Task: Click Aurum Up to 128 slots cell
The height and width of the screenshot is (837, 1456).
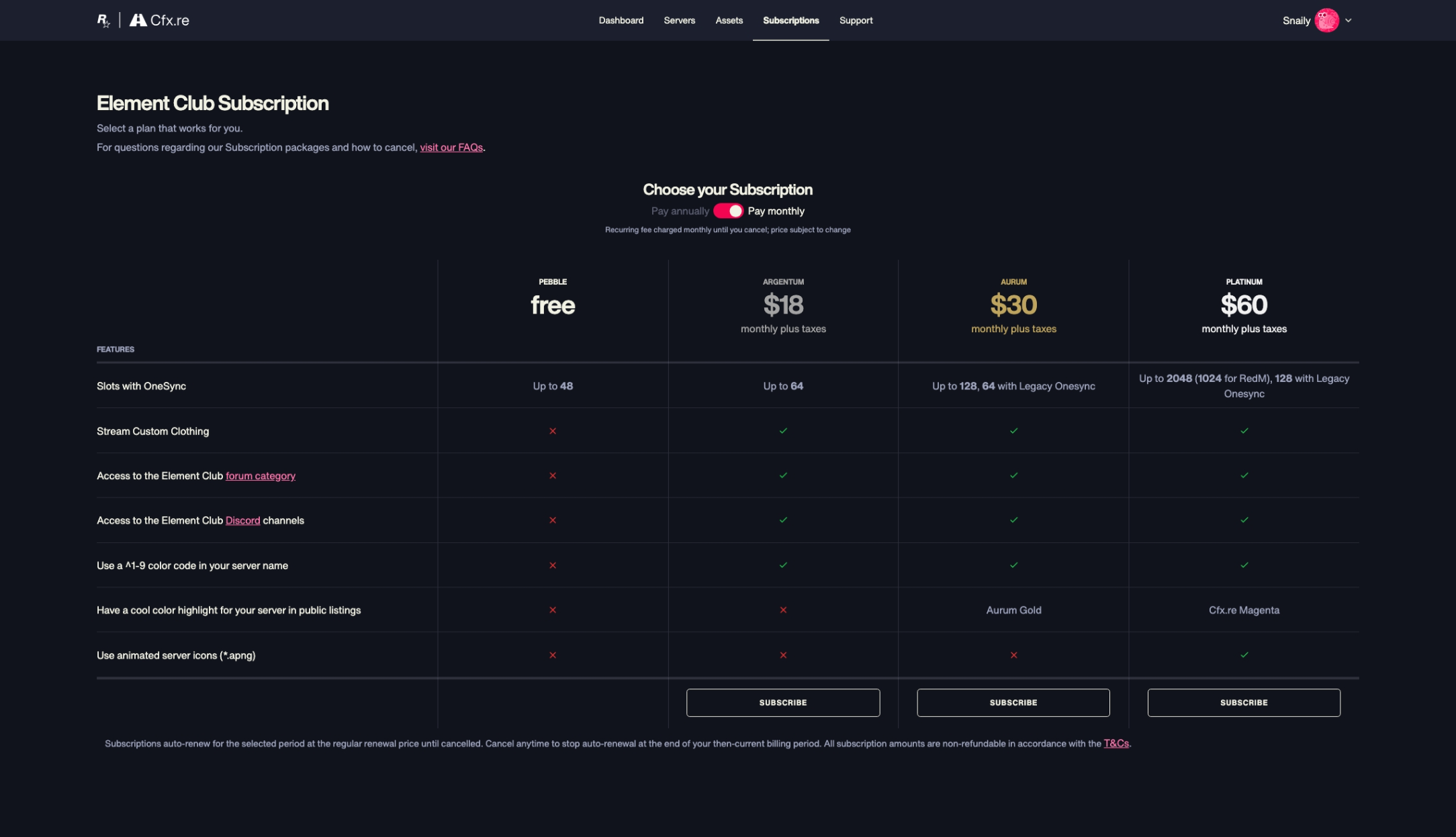Action: 1013,386
